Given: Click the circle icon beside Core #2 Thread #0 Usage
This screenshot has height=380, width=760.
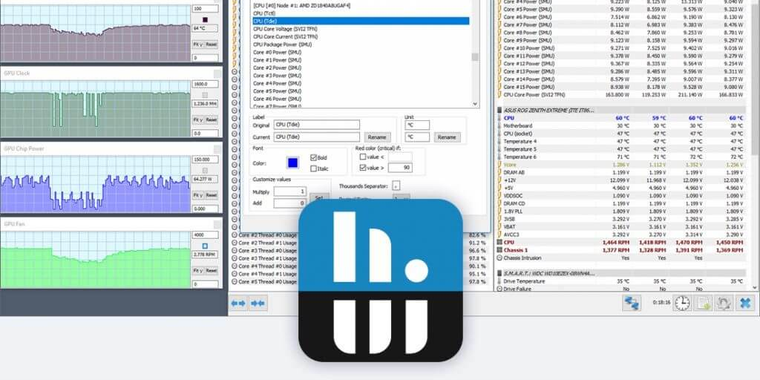Looking at the screenshot, I should point(234,235).
